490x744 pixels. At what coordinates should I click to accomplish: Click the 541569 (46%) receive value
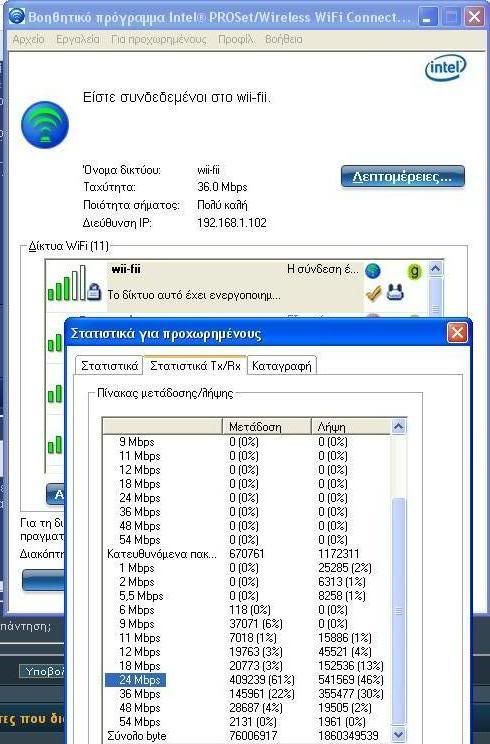click(x=351, y=679)
